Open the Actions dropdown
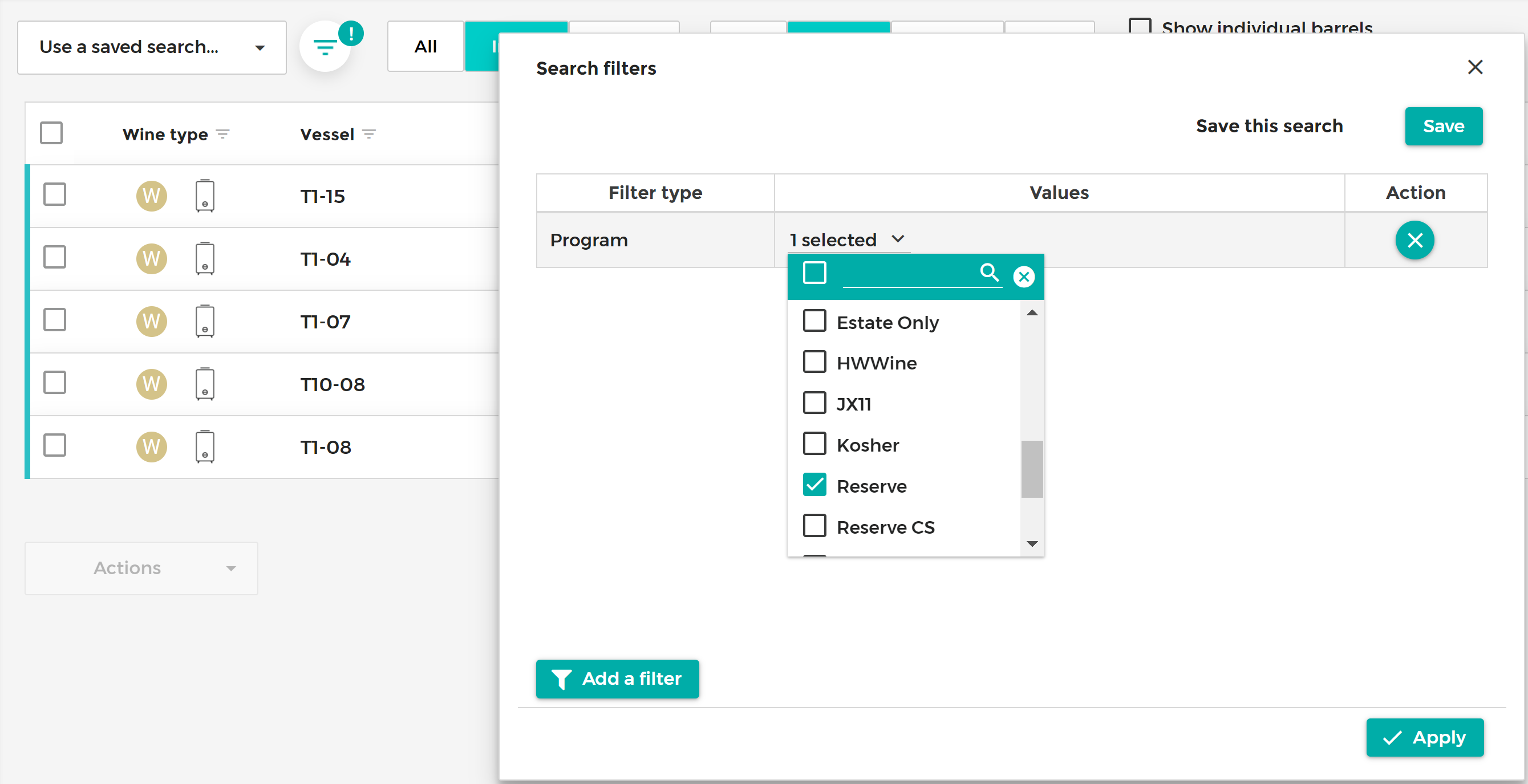Image resolution: width=1528 pixels, height=784 pixels. point(141,568)
